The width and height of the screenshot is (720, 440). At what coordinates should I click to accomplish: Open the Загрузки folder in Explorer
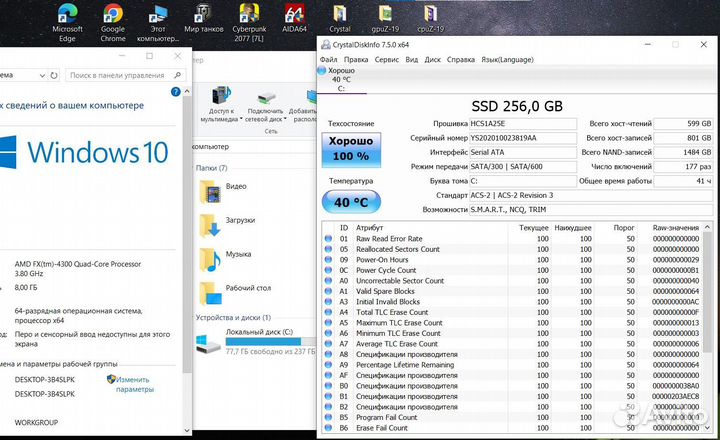tap(227, 225)
